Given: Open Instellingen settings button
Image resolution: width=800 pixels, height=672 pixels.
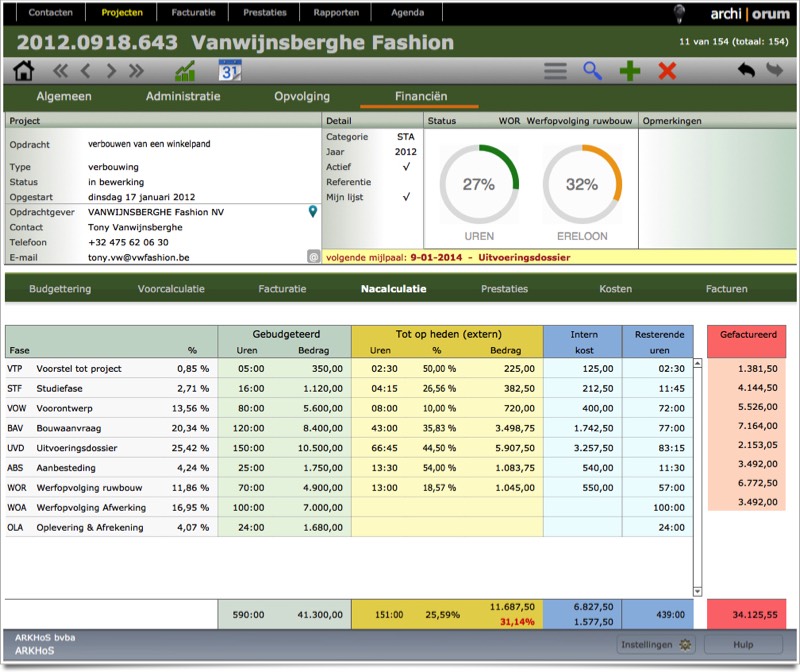Looking at the screenshot, I should click(x=657, y=644).
